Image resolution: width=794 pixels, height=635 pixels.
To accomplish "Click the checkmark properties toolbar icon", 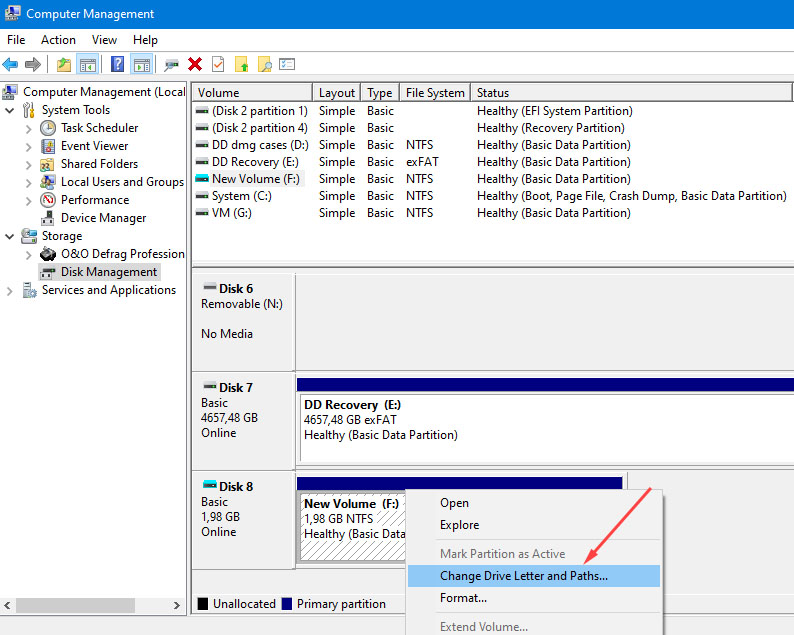I will (x=218, y=64).
